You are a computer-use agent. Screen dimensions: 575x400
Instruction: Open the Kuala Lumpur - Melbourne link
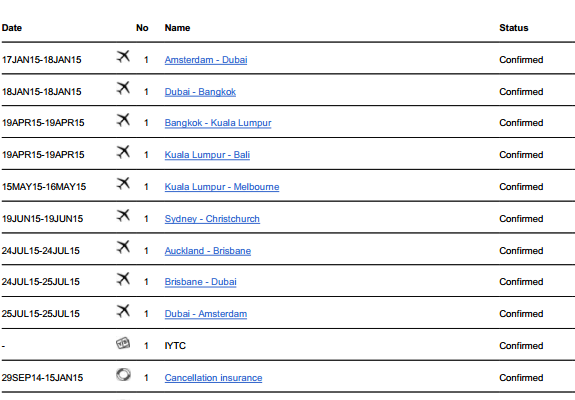click(222, 187)
